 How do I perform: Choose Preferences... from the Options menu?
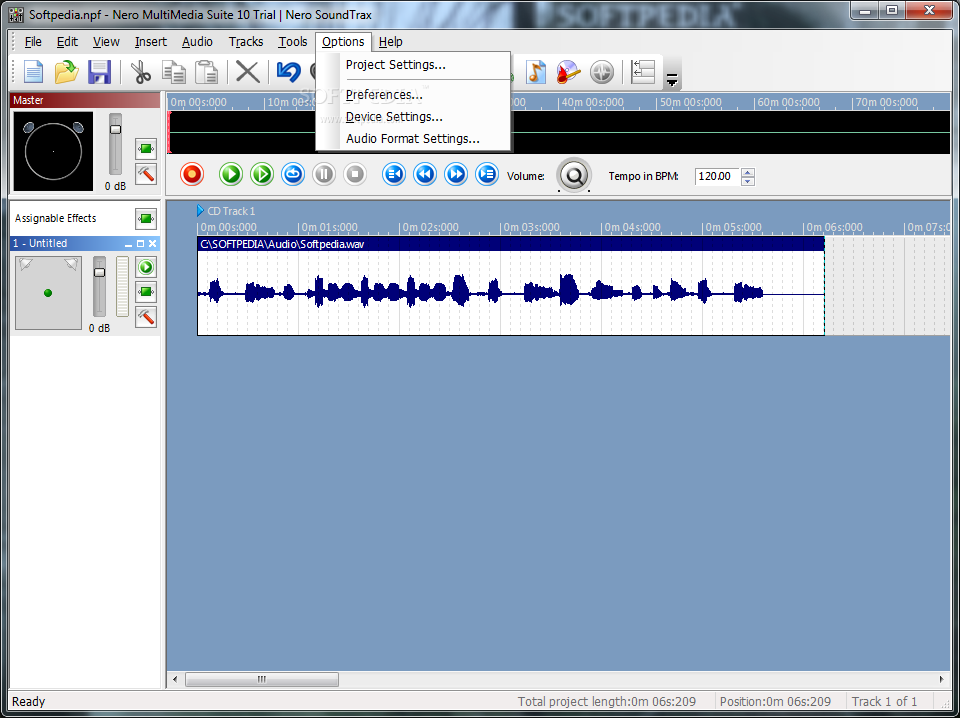coord(413,94)
